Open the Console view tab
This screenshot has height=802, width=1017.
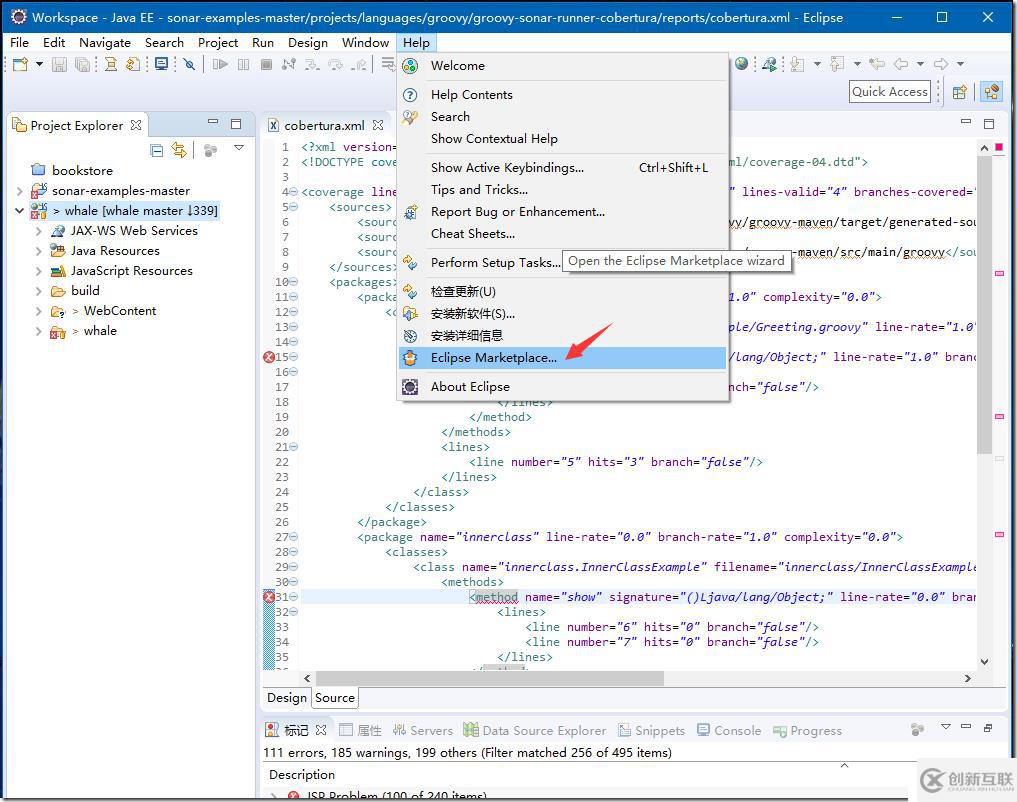(729, 731)
